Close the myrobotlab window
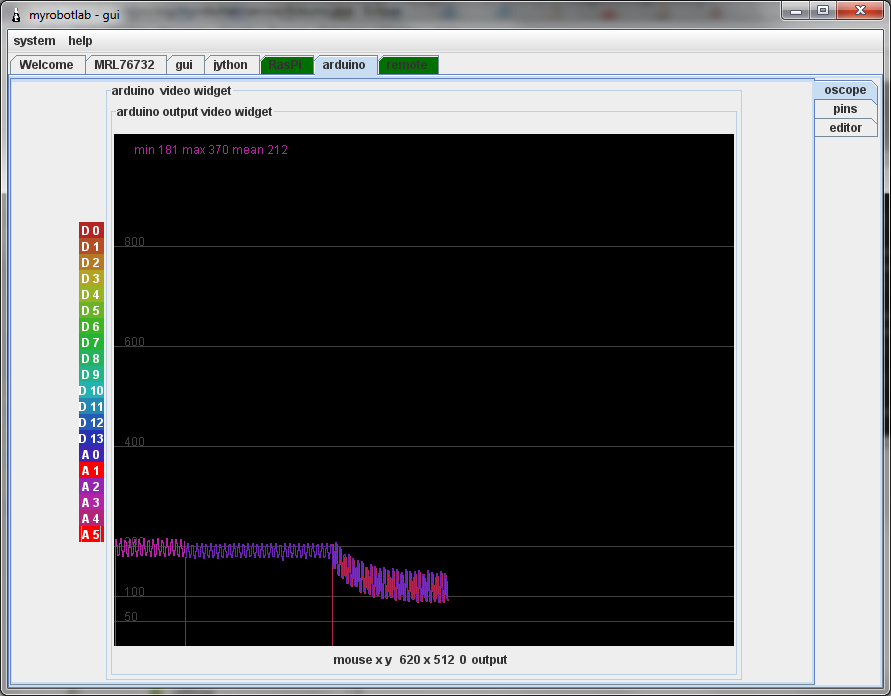The height and width of the screenshot is (696, 891). pos(860,11)
